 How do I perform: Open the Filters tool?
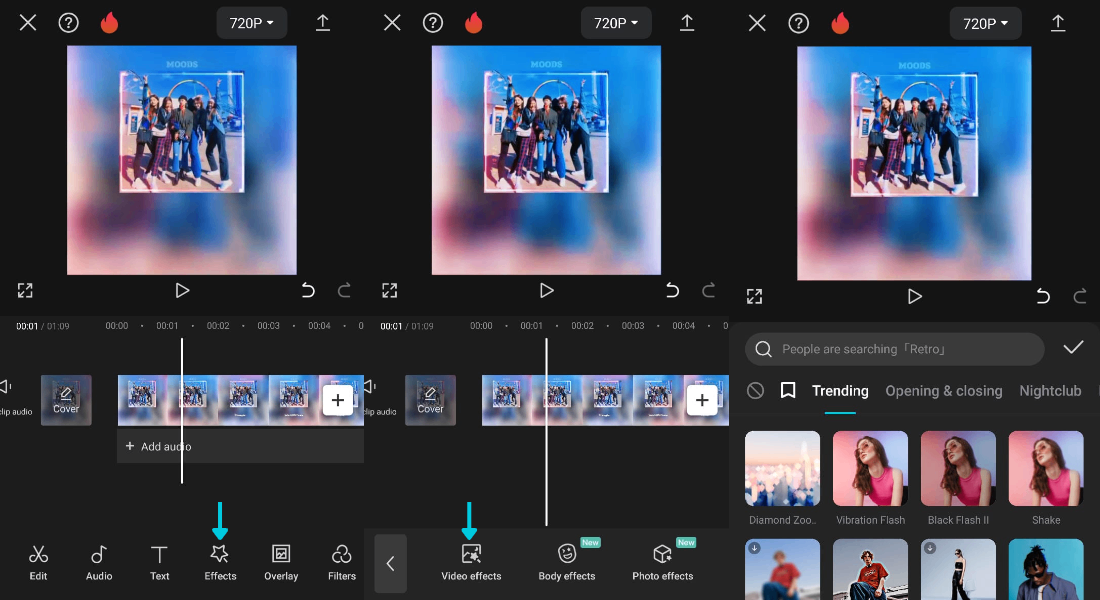(x=342, y=563)
